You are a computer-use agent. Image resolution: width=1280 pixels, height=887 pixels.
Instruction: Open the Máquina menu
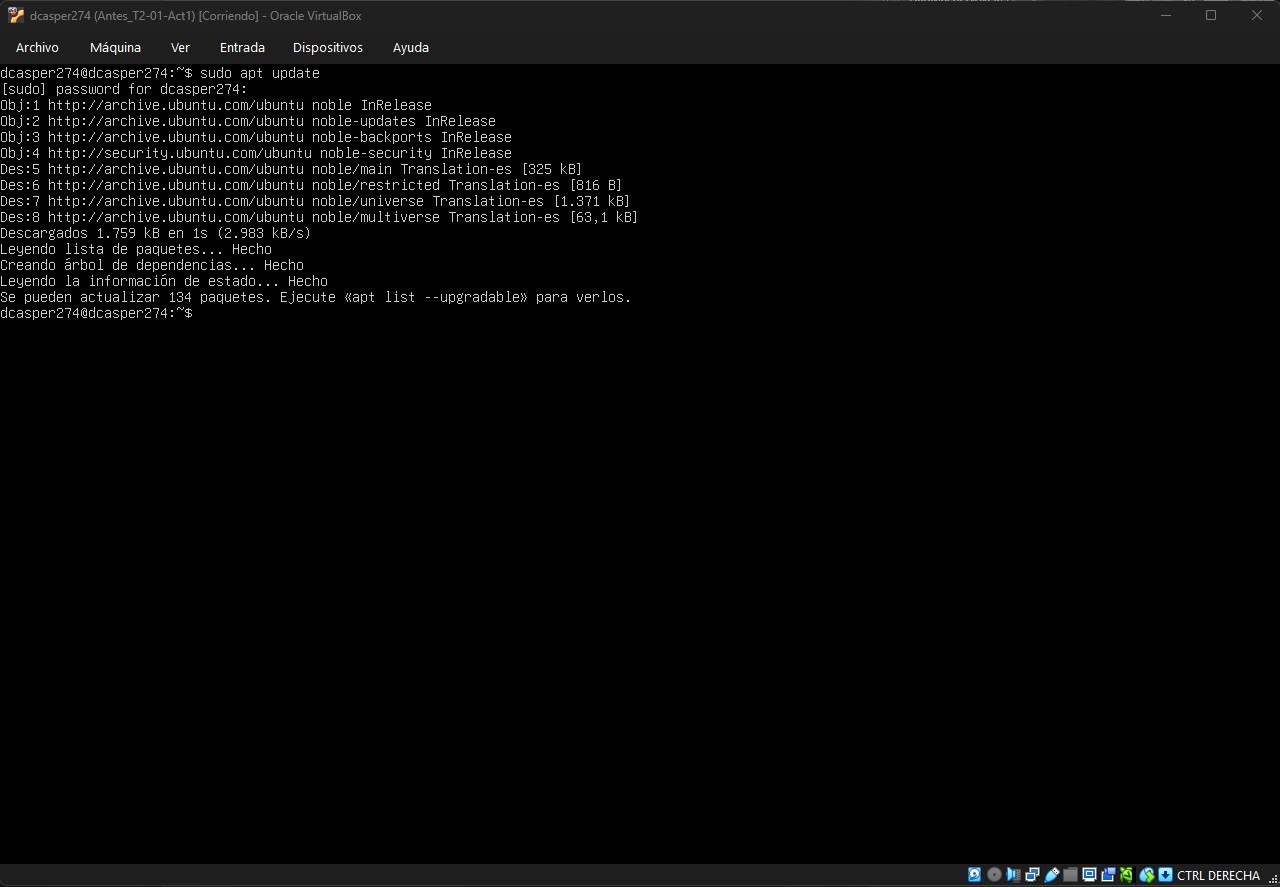point(115,47)
